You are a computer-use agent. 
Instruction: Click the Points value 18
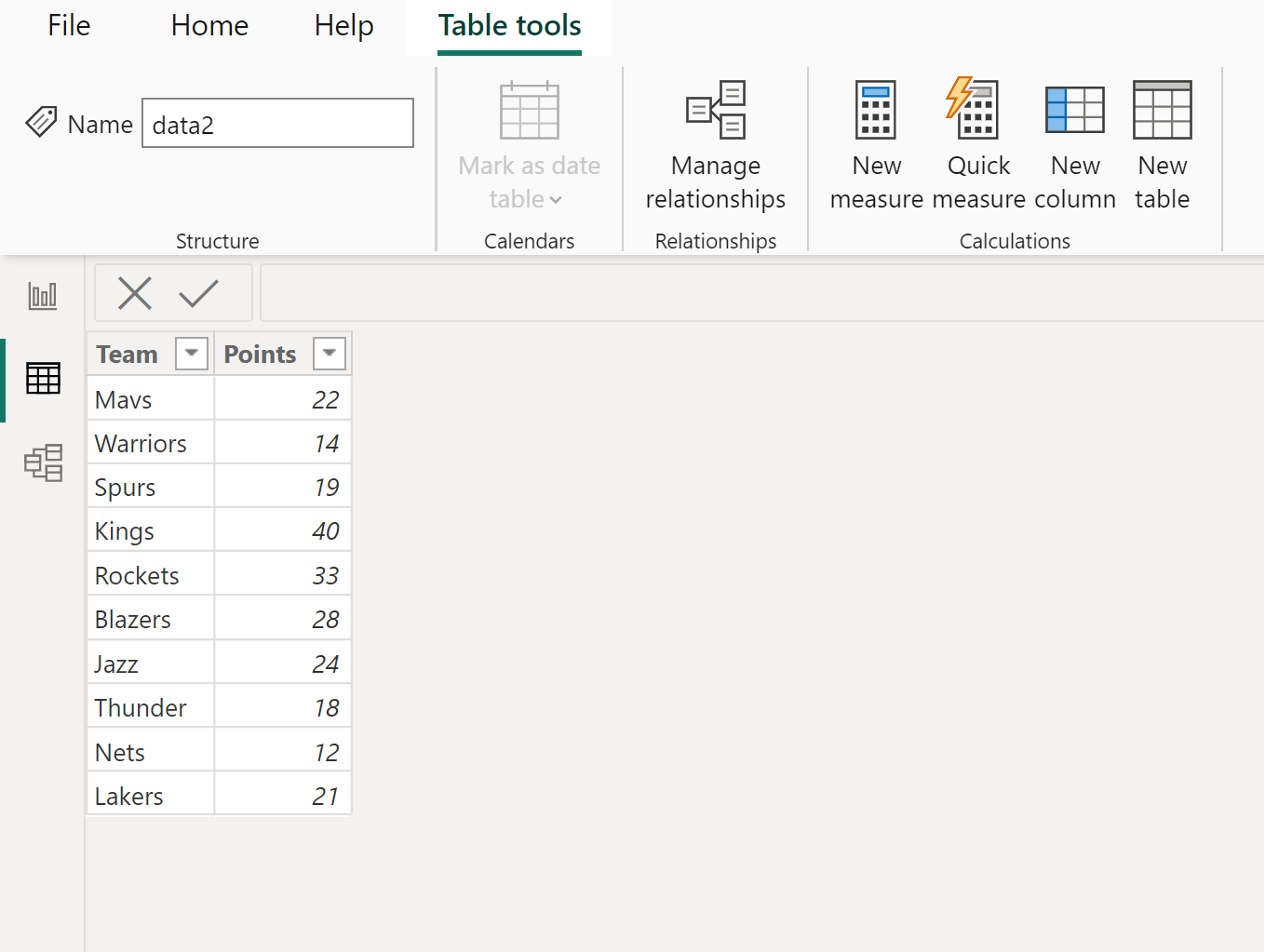point(283,707)
